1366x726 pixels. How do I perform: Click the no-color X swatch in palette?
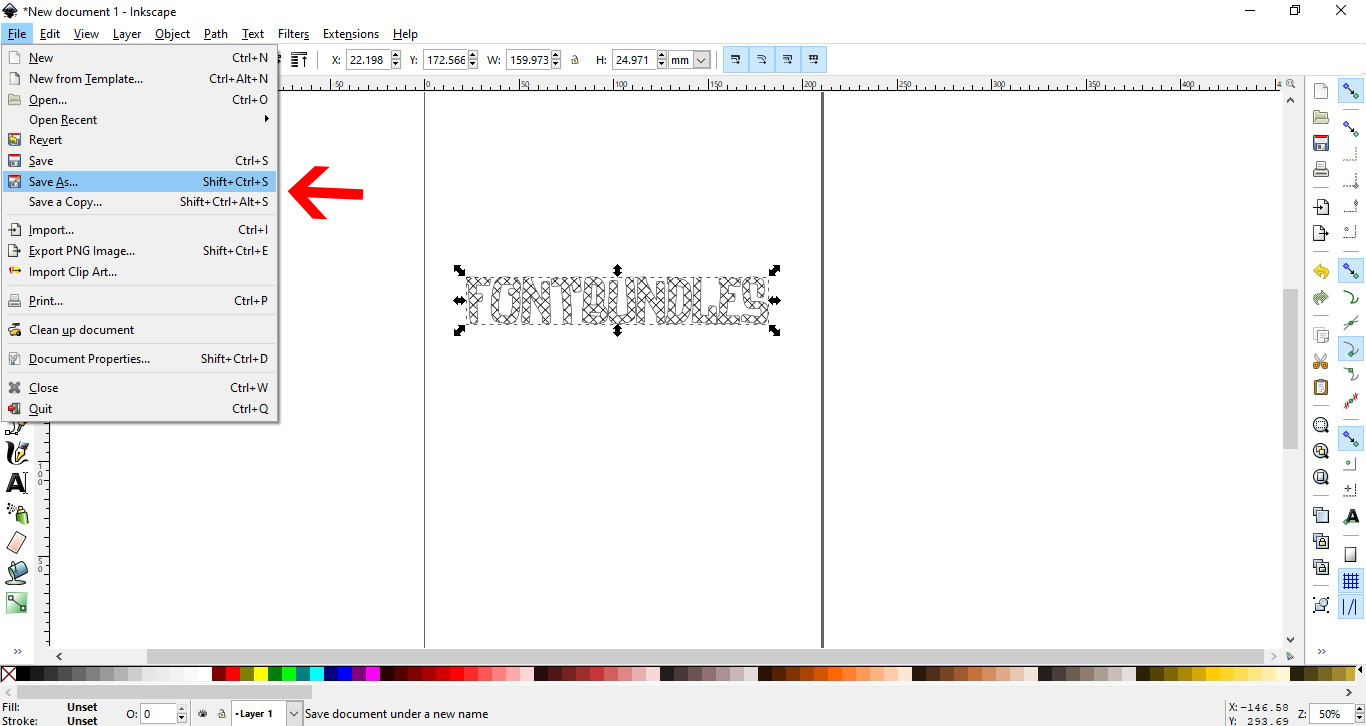click(x=8, y=674)
